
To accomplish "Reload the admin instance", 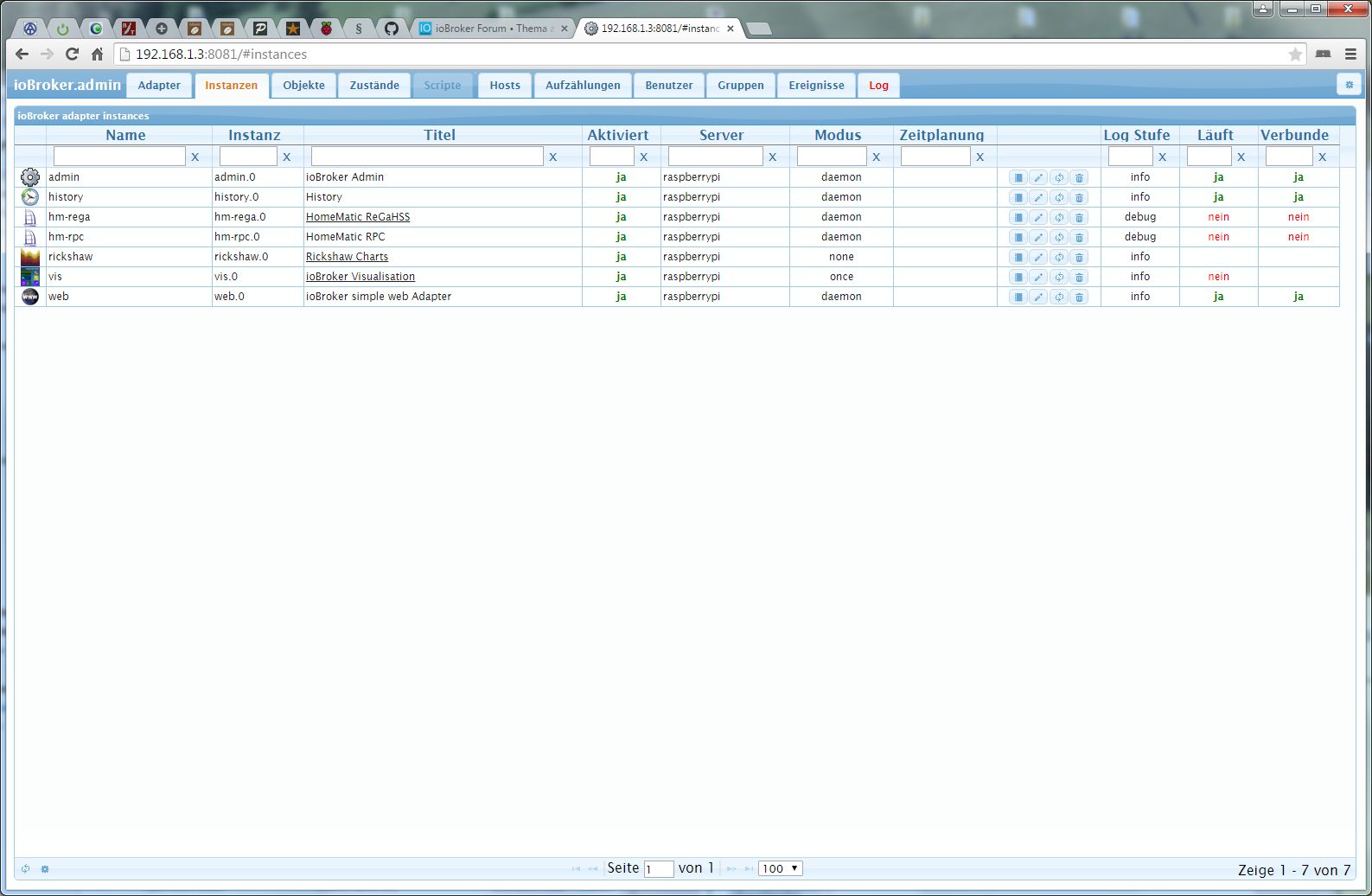I will pos(1059,177).
